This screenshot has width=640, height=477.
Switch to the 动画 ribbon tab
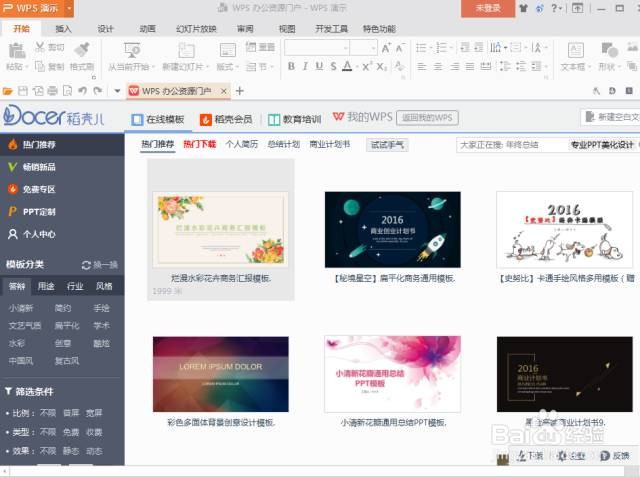pyautogui.click(x=147, y=29)
